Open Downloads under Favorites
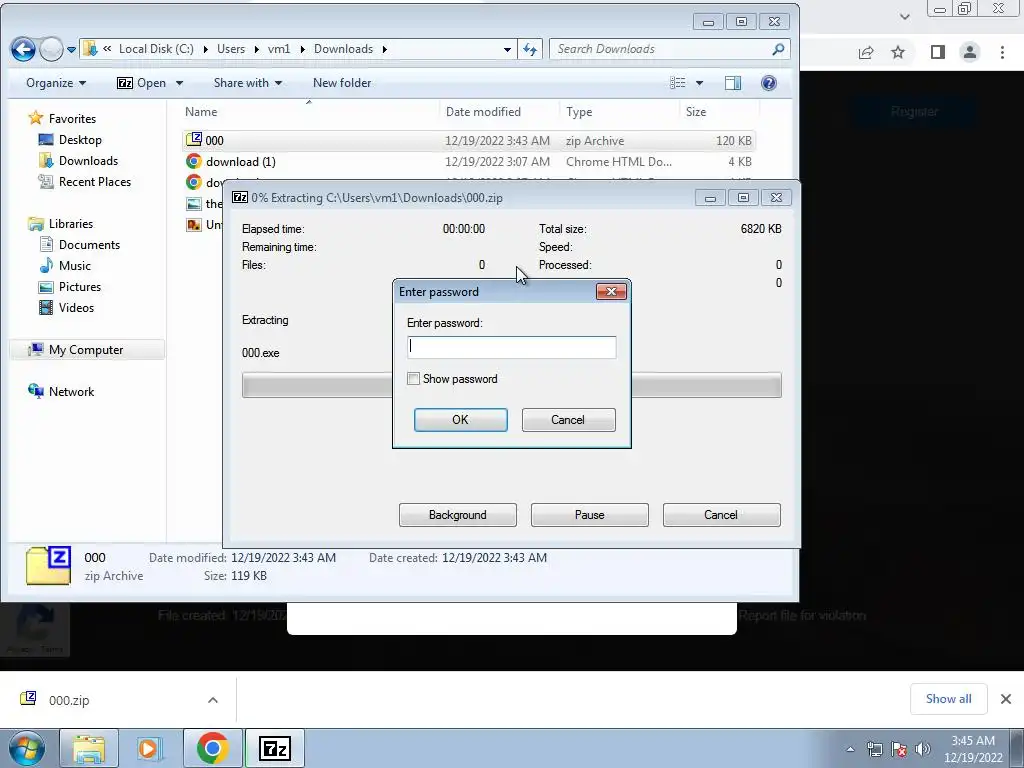The image size is (1024, 768). click(x=79, y=161)
